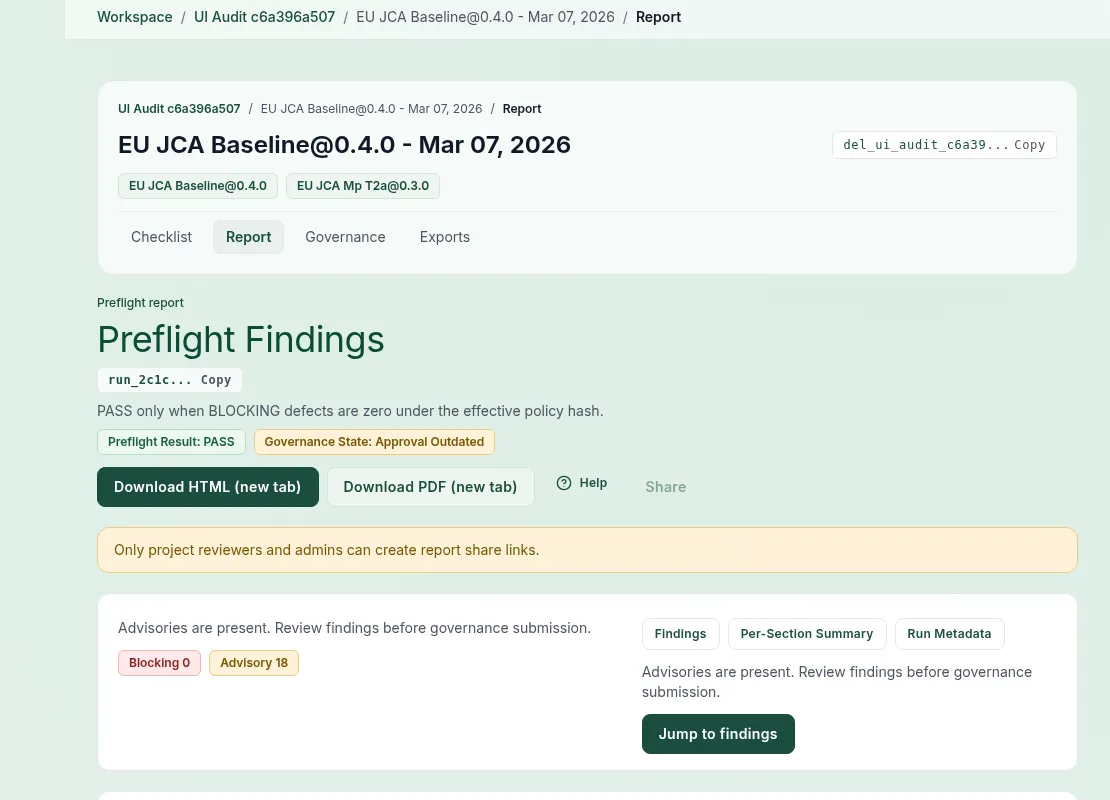Download HTML in a new tab

click(207, 487)
